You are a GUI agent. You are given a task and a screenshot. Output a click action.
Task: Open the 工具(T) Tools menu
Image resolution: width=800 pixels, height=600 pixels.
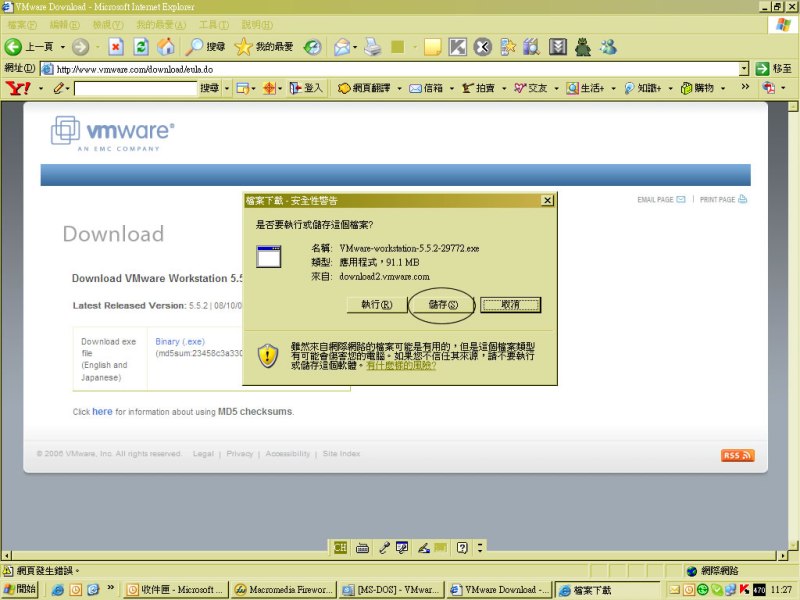click(214, 24)
